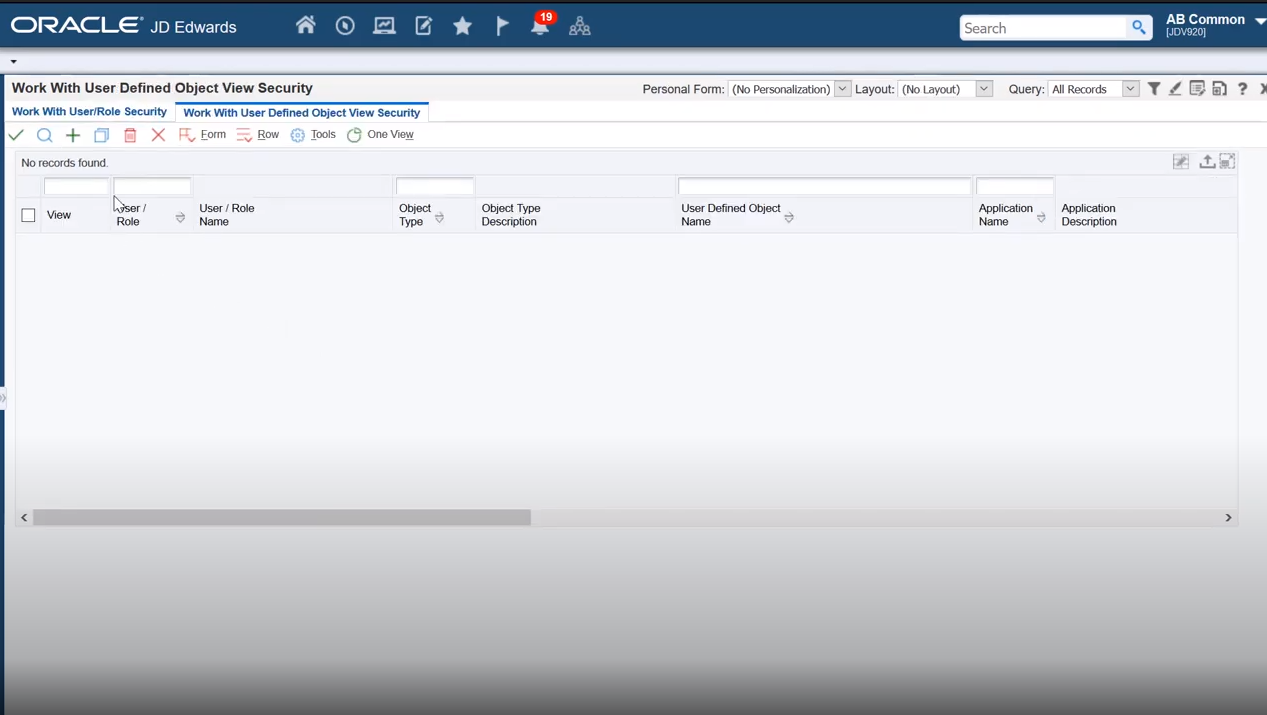Click the Object Type filter field

(435, 186)
